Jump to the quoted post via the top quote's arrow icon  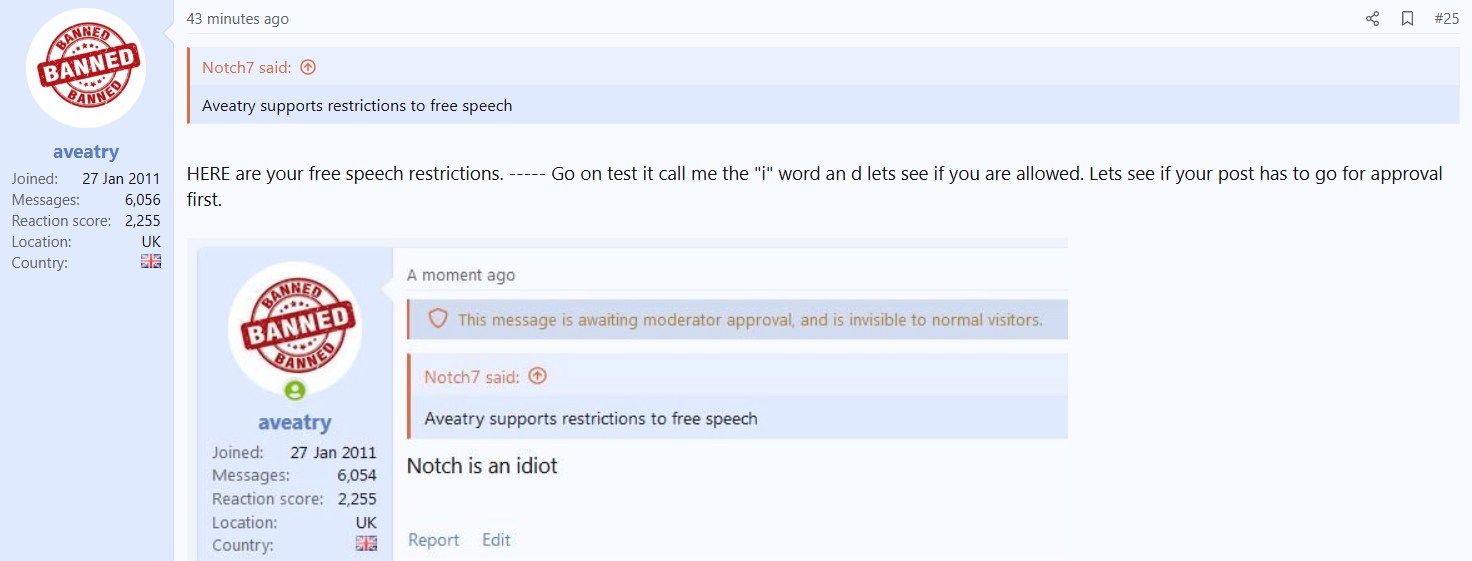click(308, 67)
